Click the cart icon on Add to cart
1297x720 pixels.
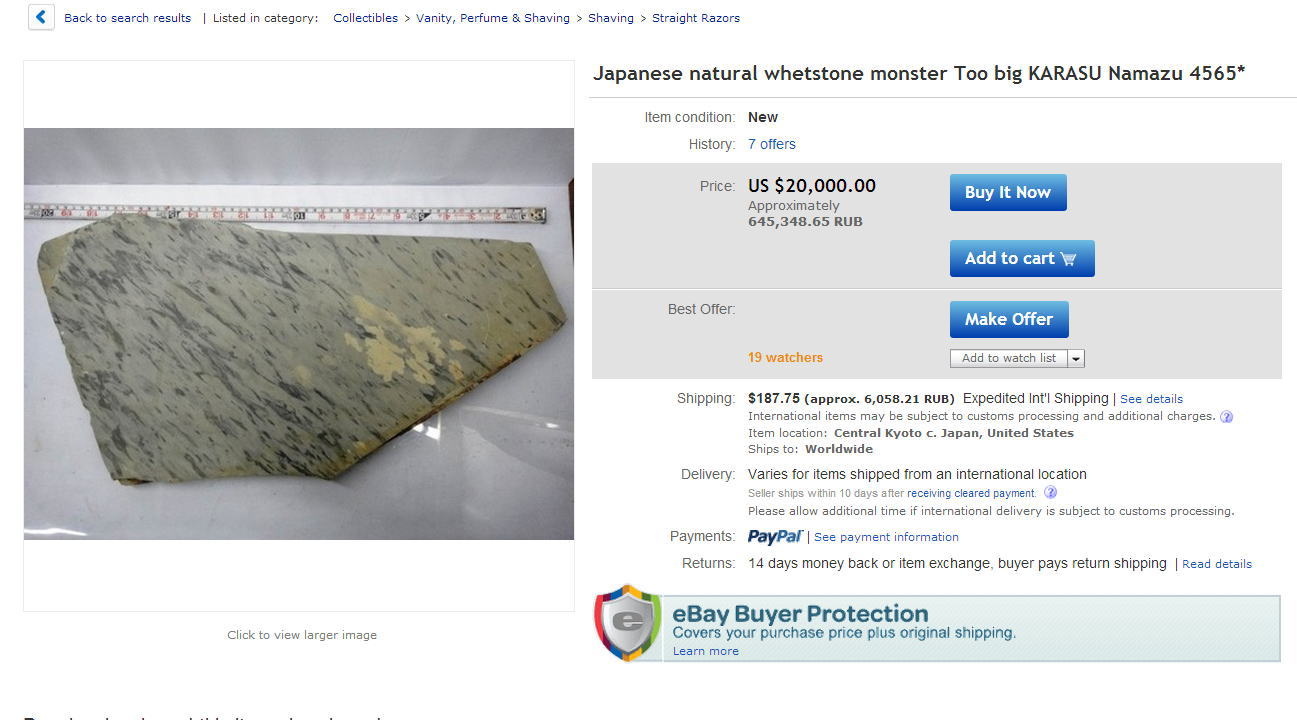[x=1068, y=259]
